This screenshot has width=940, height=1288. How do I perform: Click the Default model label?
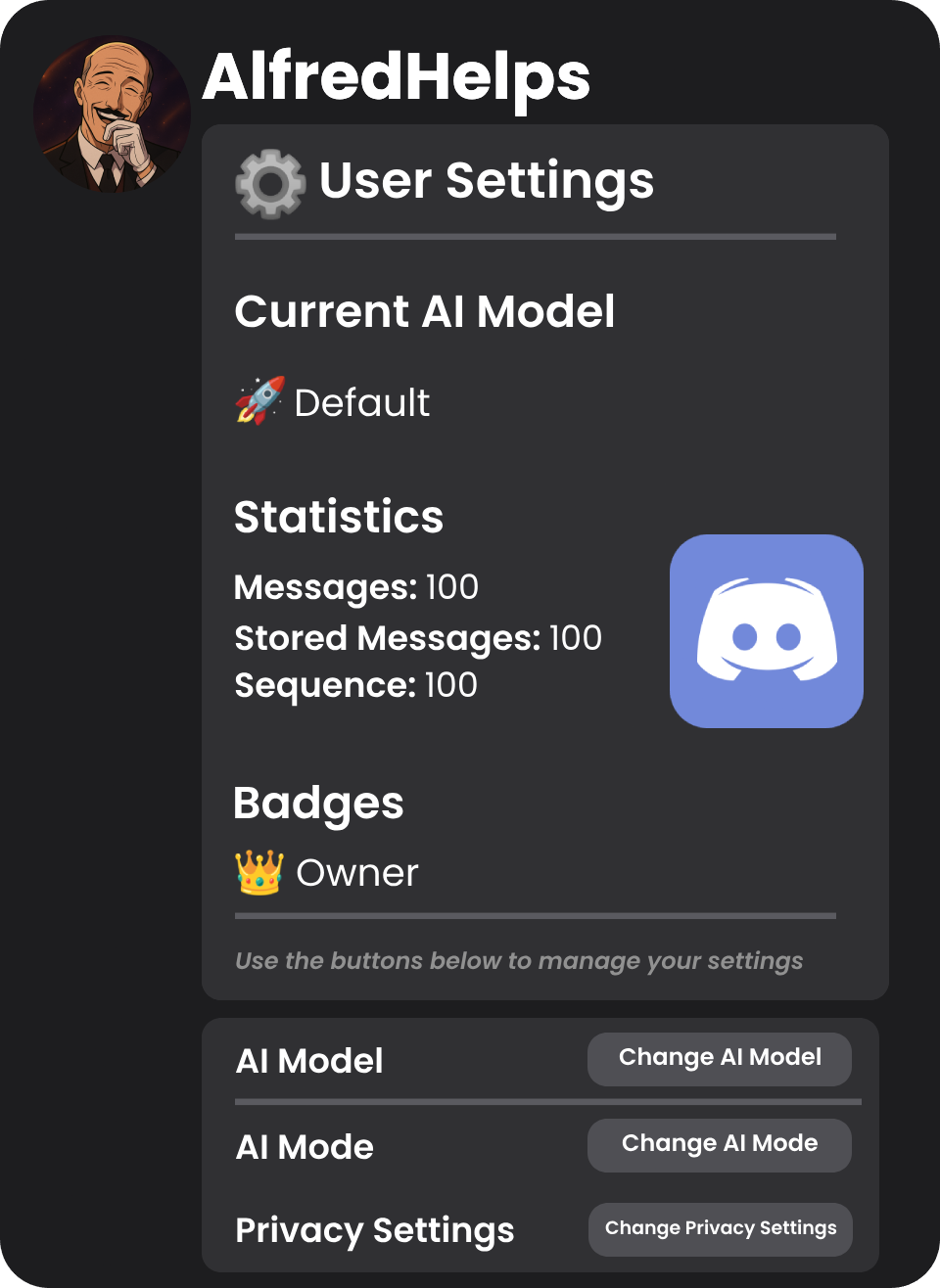362,401
